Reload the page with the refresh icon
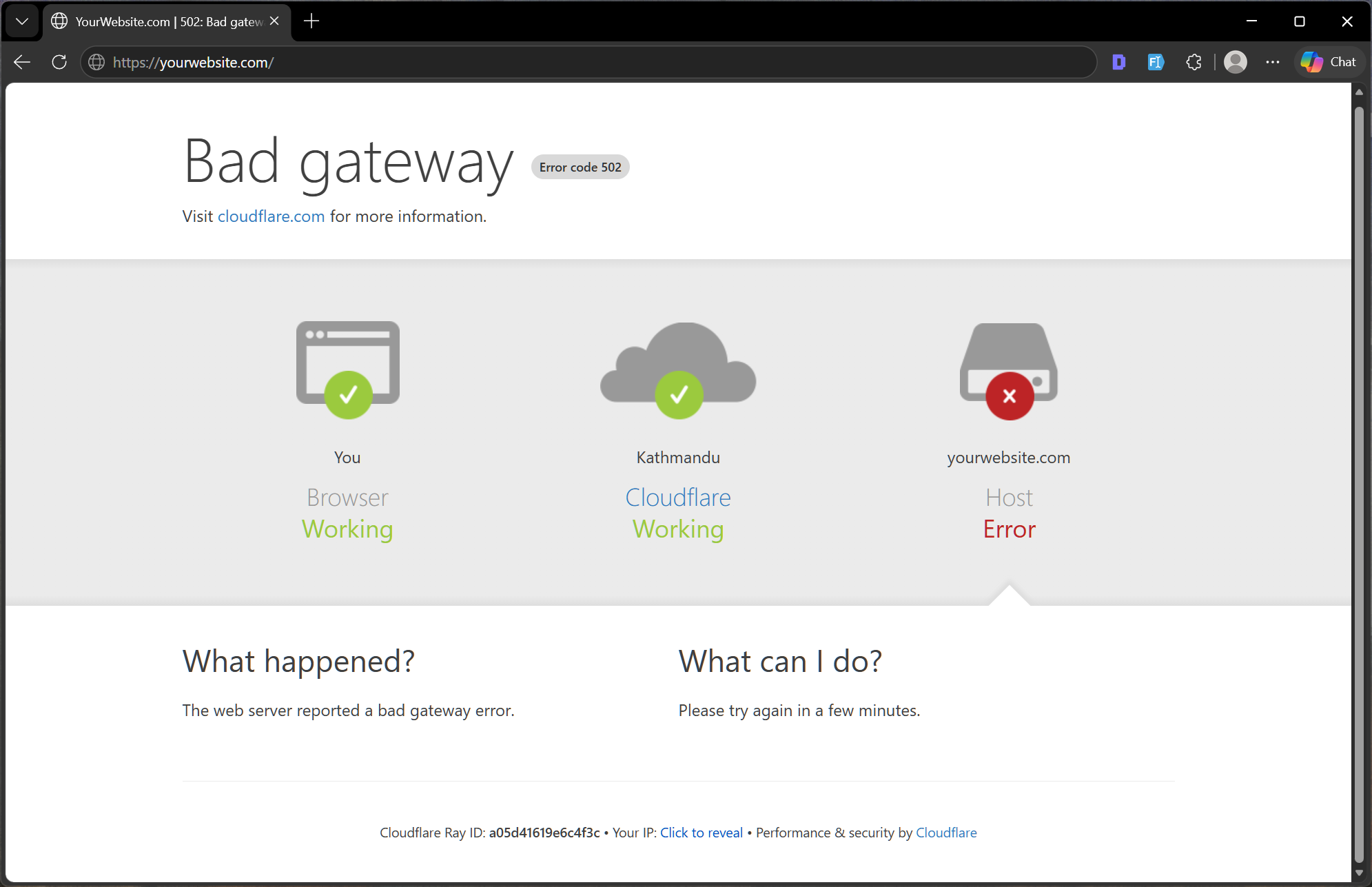 point(59,62)
